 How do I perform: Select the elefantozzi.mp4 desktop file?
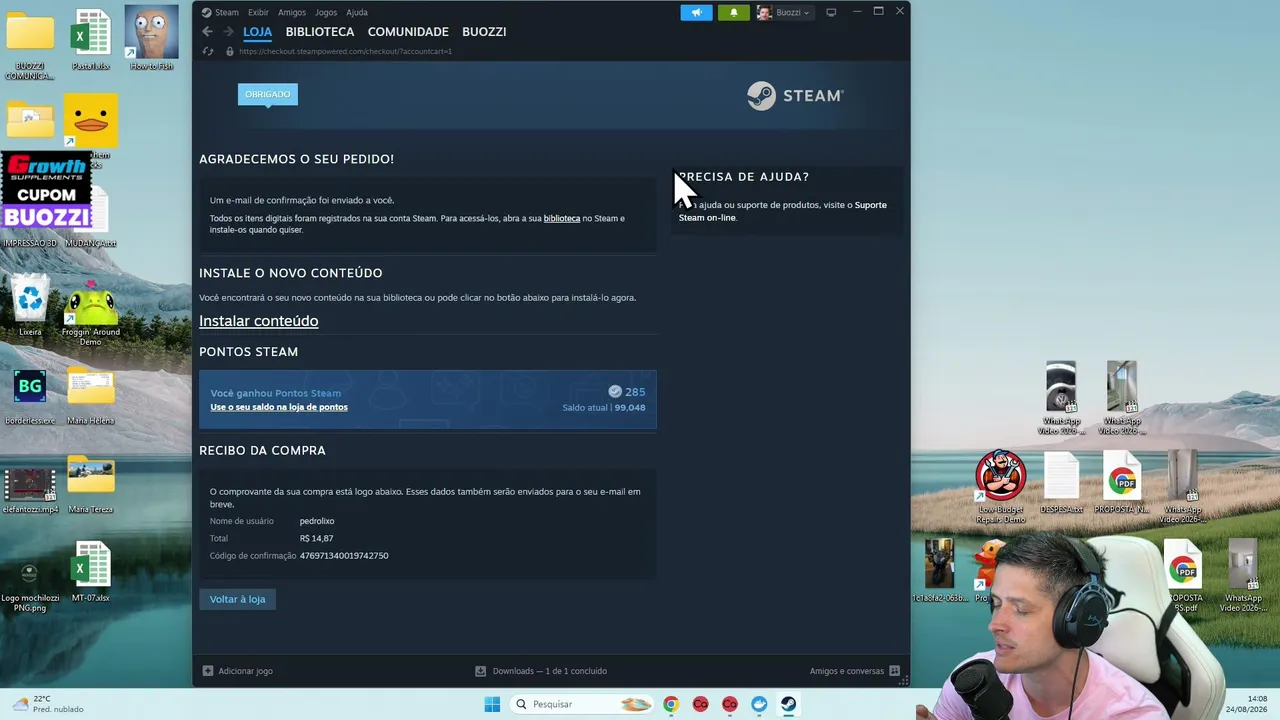click(30, 487)
